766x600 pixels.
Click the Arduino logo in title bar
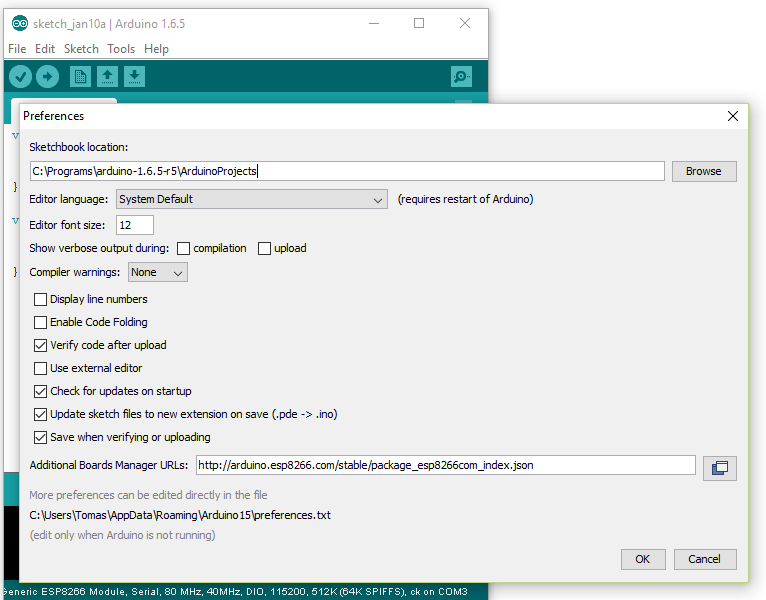click(x=20, y=23)
